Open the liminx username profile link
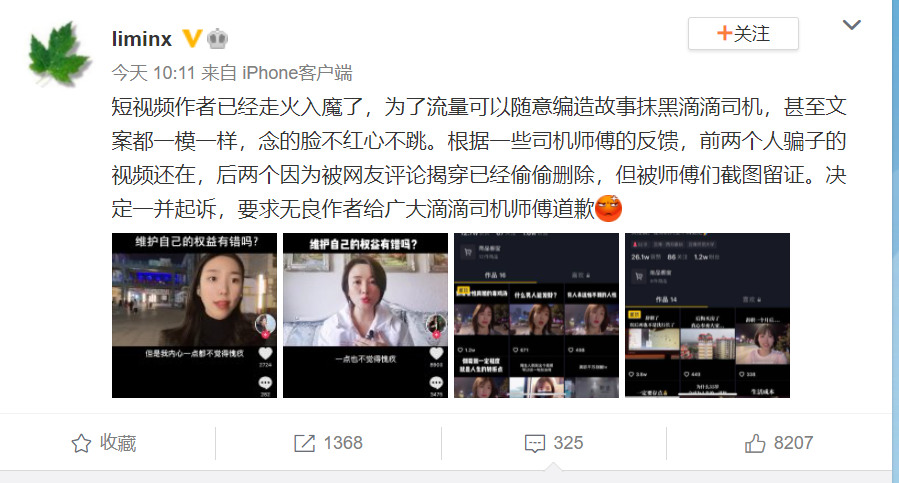 142,39
